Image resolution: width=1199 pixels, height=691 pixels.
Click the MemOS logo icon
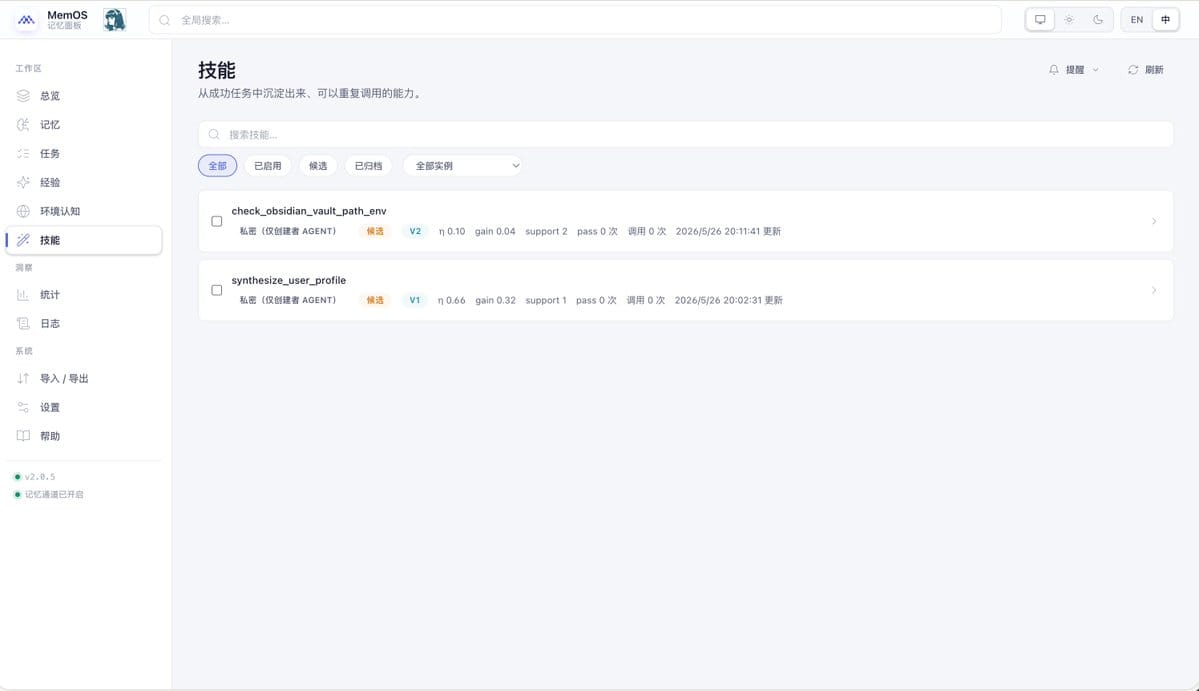26,20
